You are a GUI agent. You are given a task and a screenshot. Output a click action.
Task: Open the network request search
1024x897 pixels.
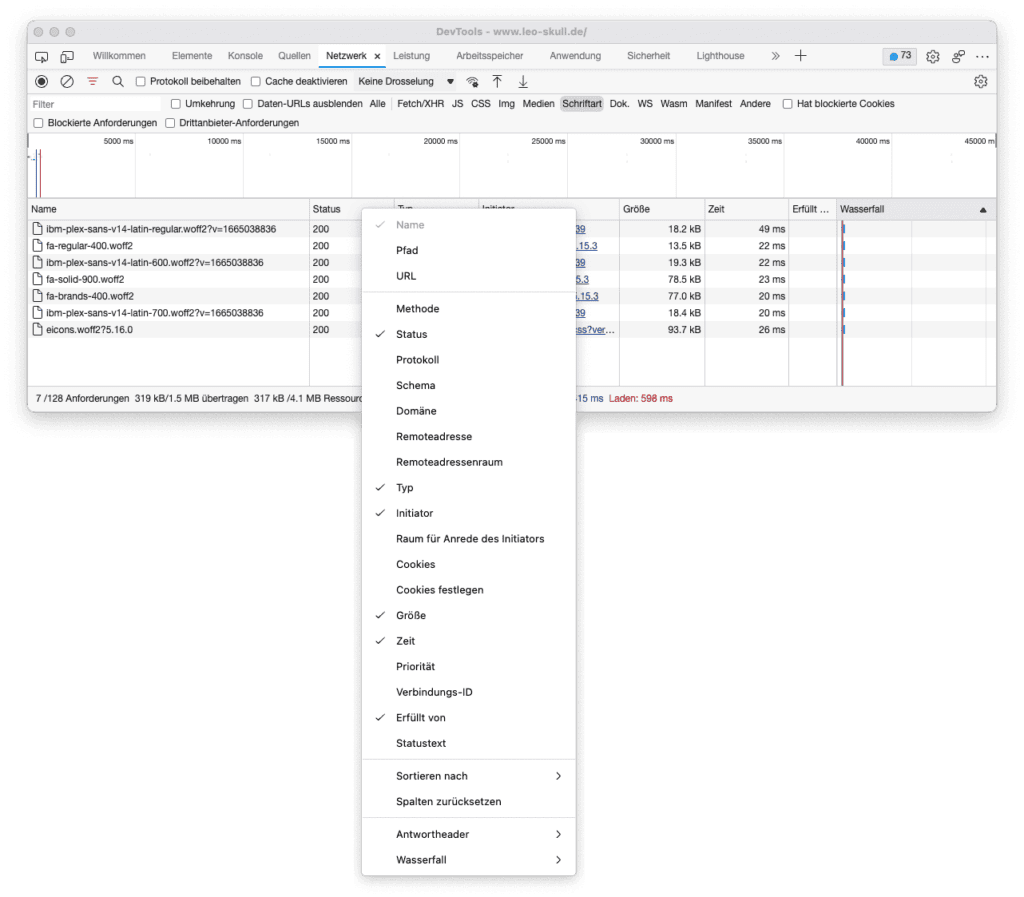(x=118, y=81)
